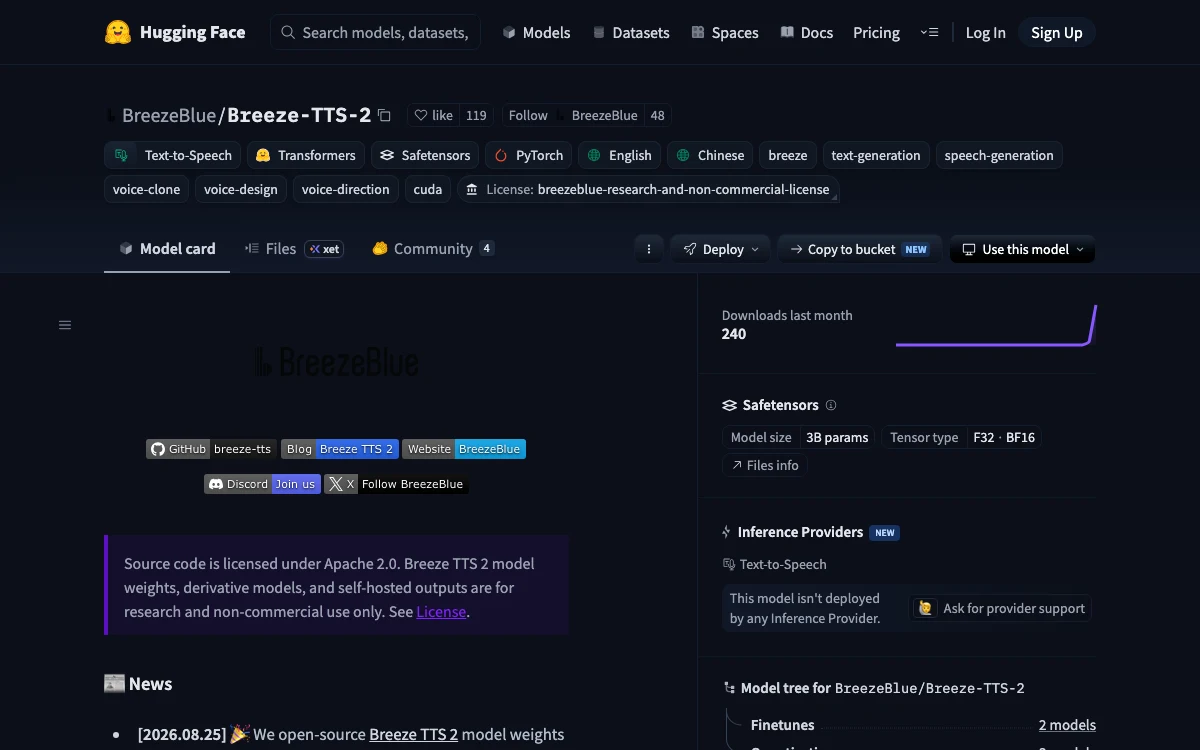
Task: Like the Breeze-TTS-2 model
Action: (434, 115)
